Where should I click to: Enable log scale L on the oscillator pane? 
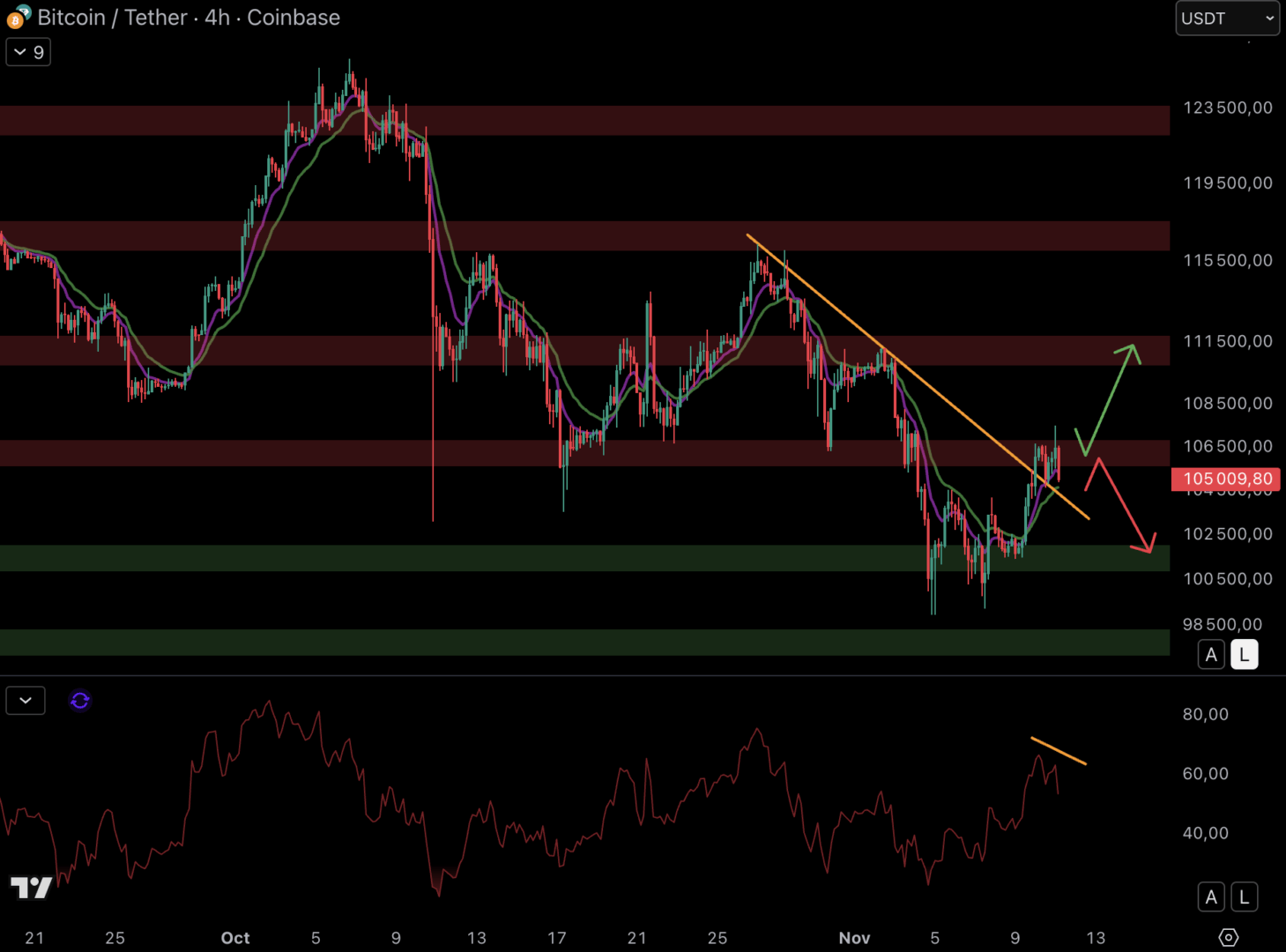coord(1244,897)
